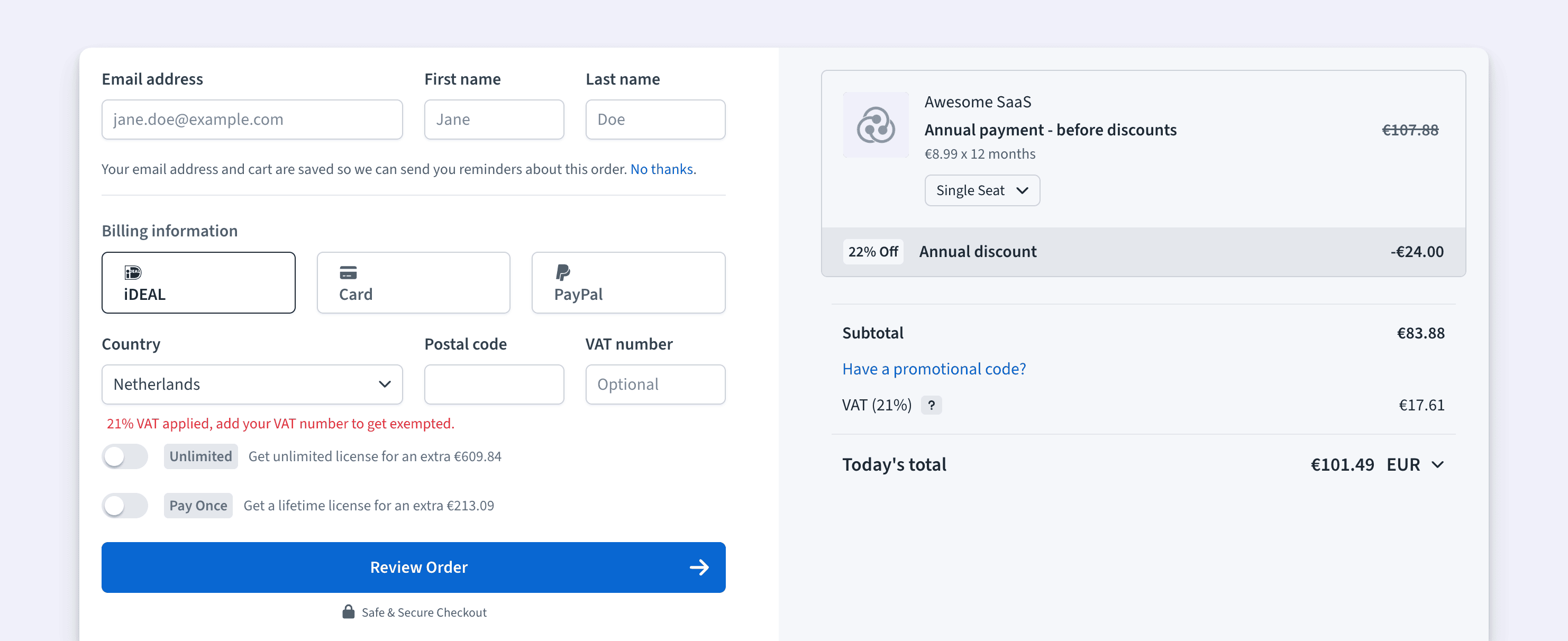Click the €101.49 total amount
The image size is (1568, 641).
coord(1342,464)
